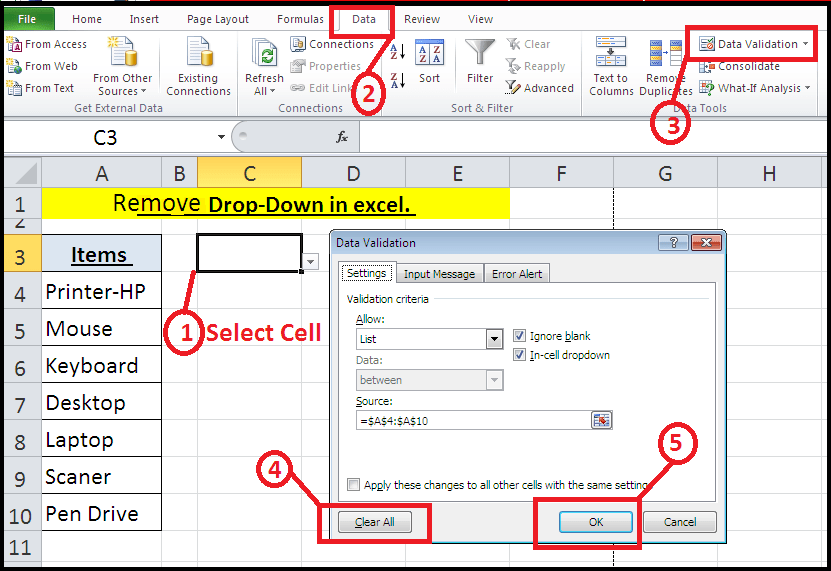Select the Scaner cell
The height and width of the screenshot is (571, 831).
(102, 476)
